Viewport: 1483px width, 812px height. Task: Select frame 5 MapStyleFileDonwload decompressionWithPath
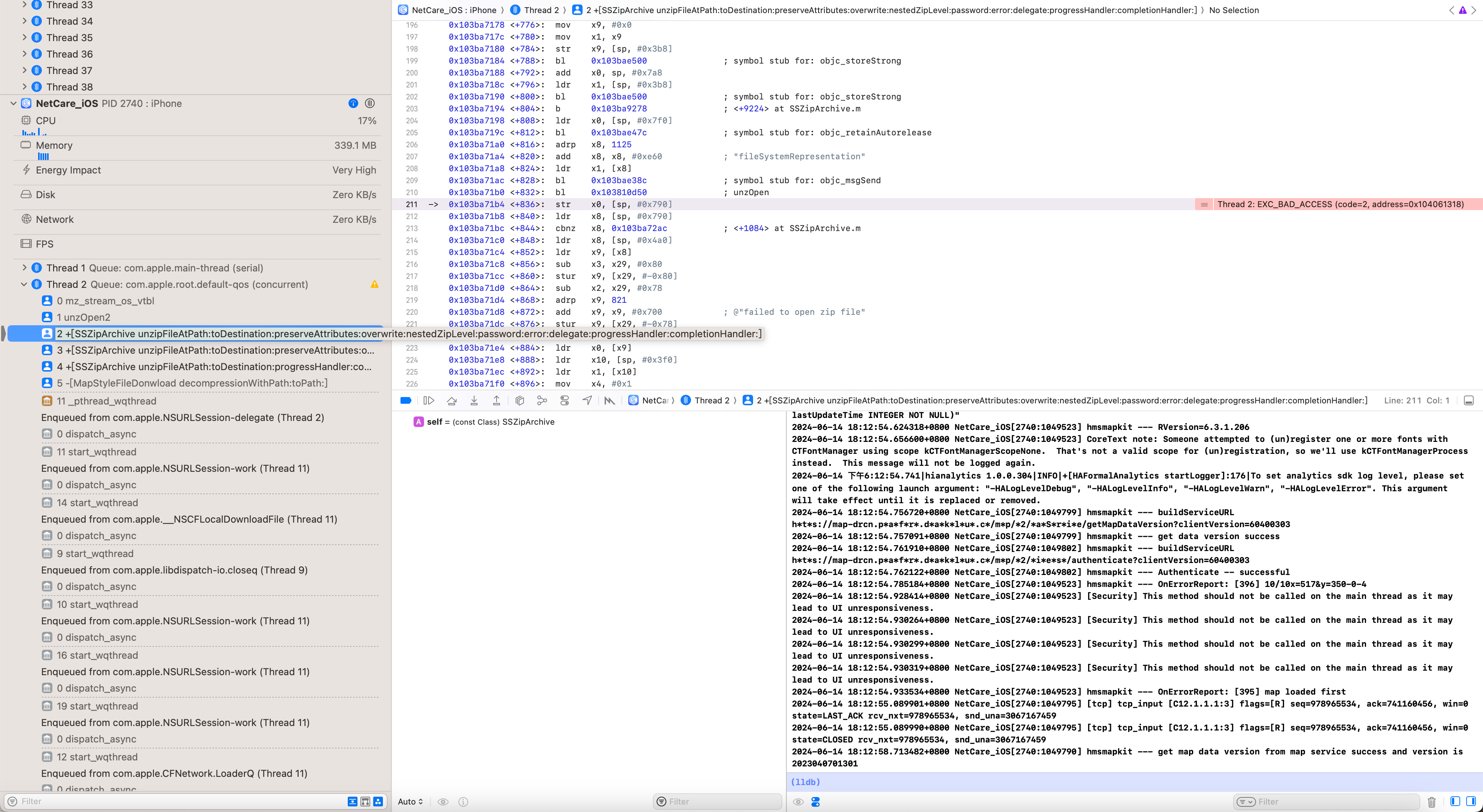point(192,383)
